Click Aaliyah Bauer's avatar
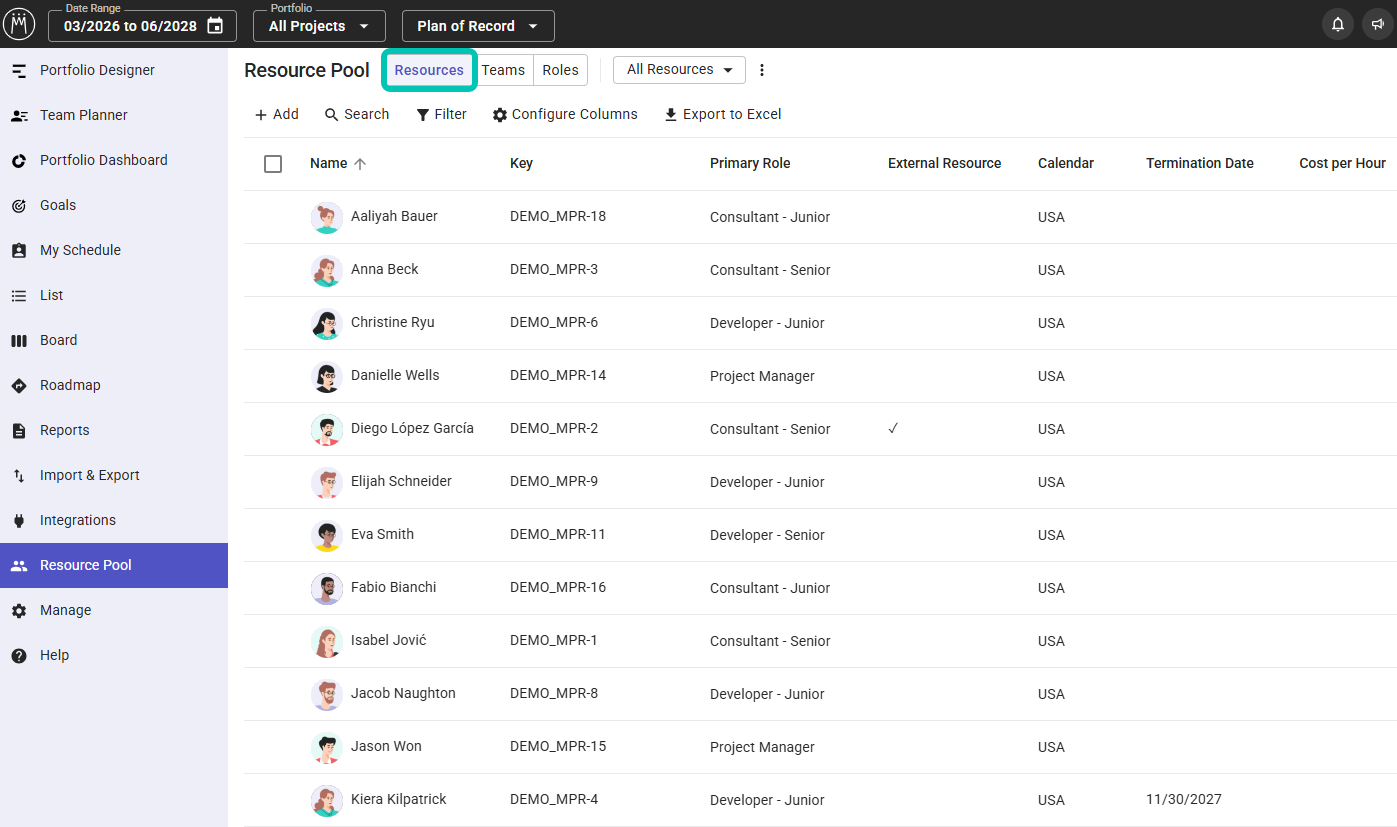Image resolution: width=1397 pixels, height=827 pixels. click(x=327, y=217)
